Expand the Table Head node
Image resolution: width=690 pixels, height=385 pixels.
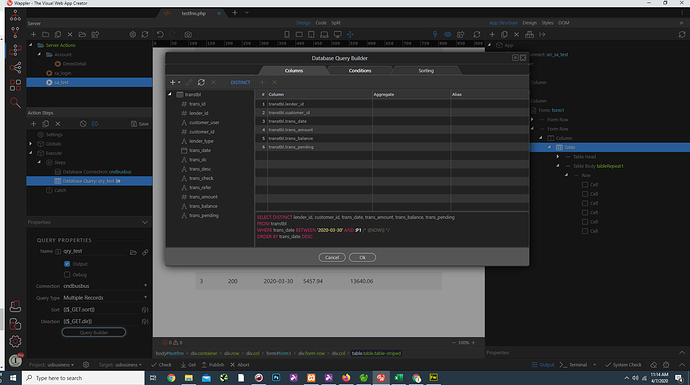pyautogui.click(x=558, y=157)
